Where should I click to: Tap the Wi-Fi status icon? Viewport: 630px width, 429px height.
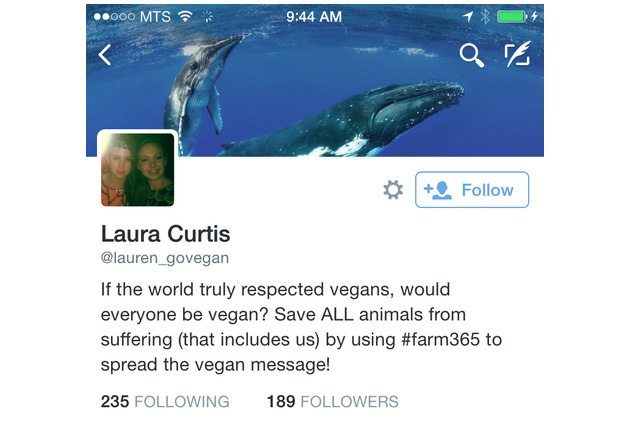[185, 16]
